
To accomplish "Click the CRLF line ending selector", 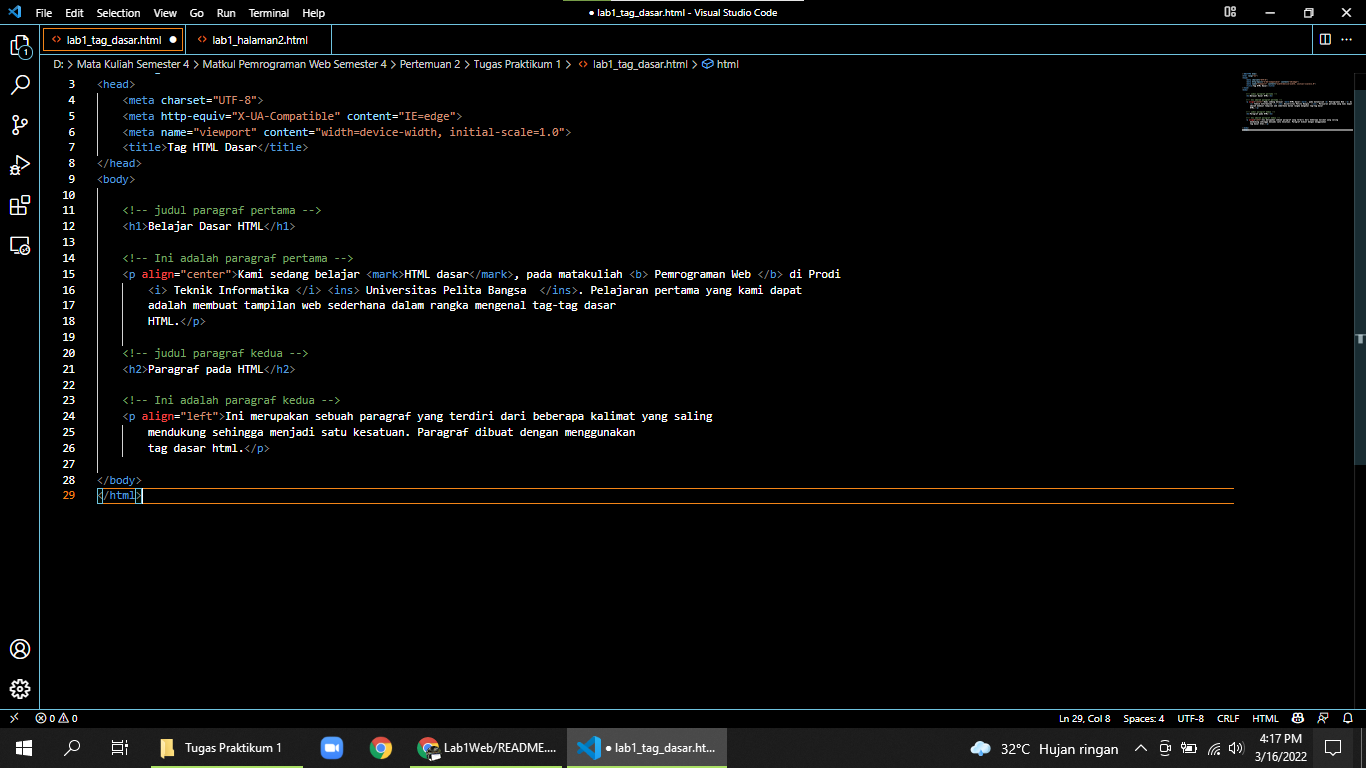I will (1226, 717).
